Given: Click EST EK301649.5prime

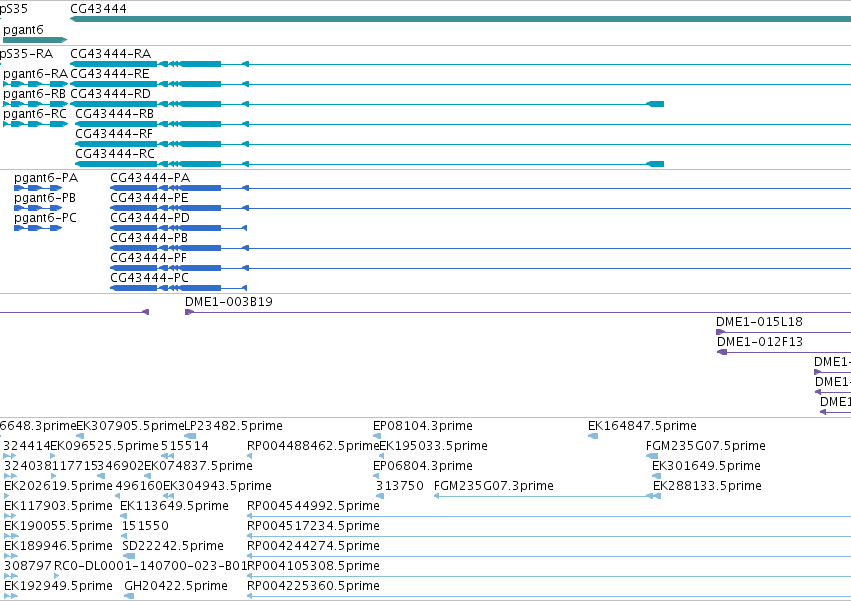Looking at the screenshot, I should [x=707, y=466].
